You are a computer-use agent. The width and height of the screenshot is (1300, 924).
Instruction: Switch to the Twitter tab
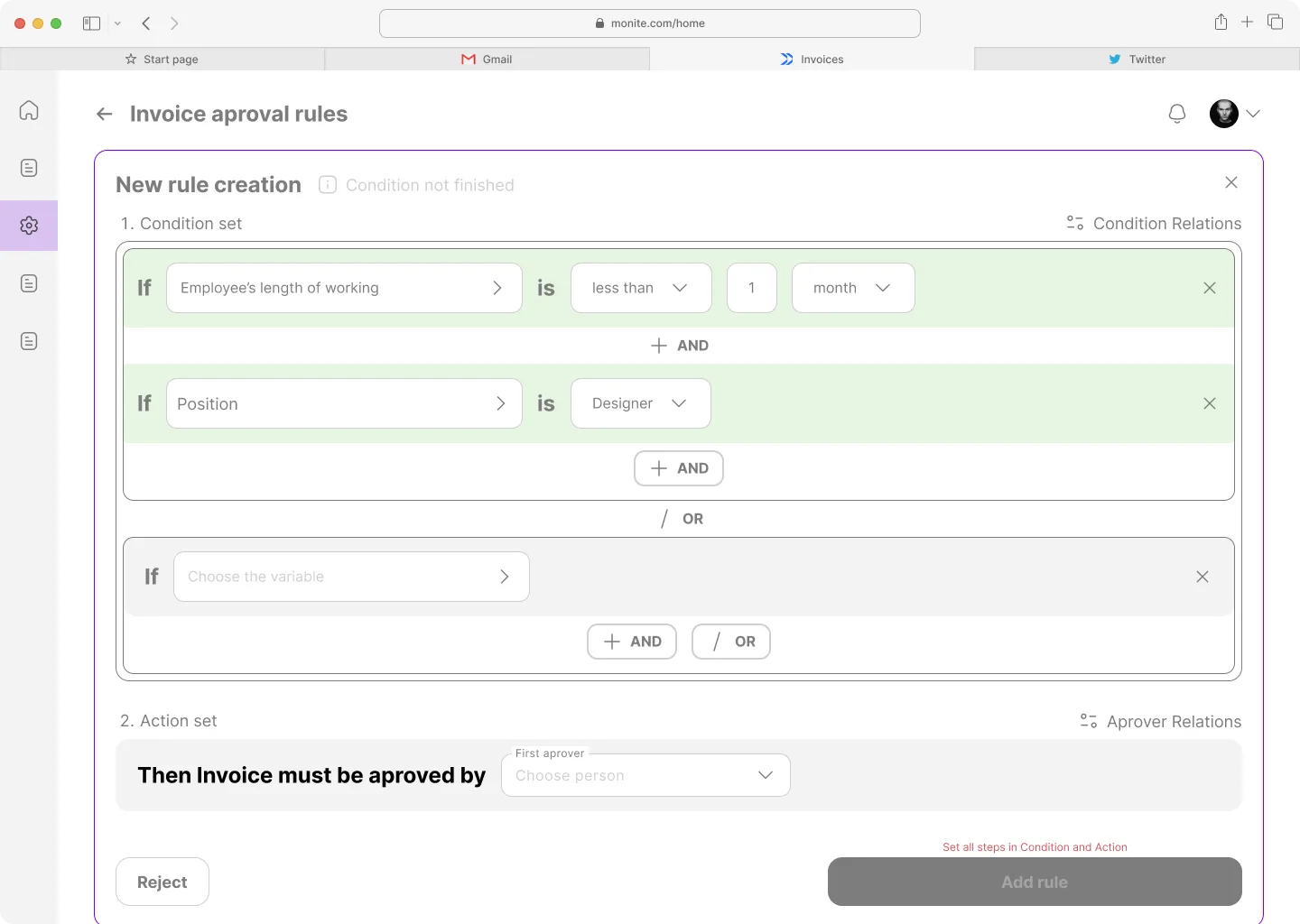coord(1137,59)
